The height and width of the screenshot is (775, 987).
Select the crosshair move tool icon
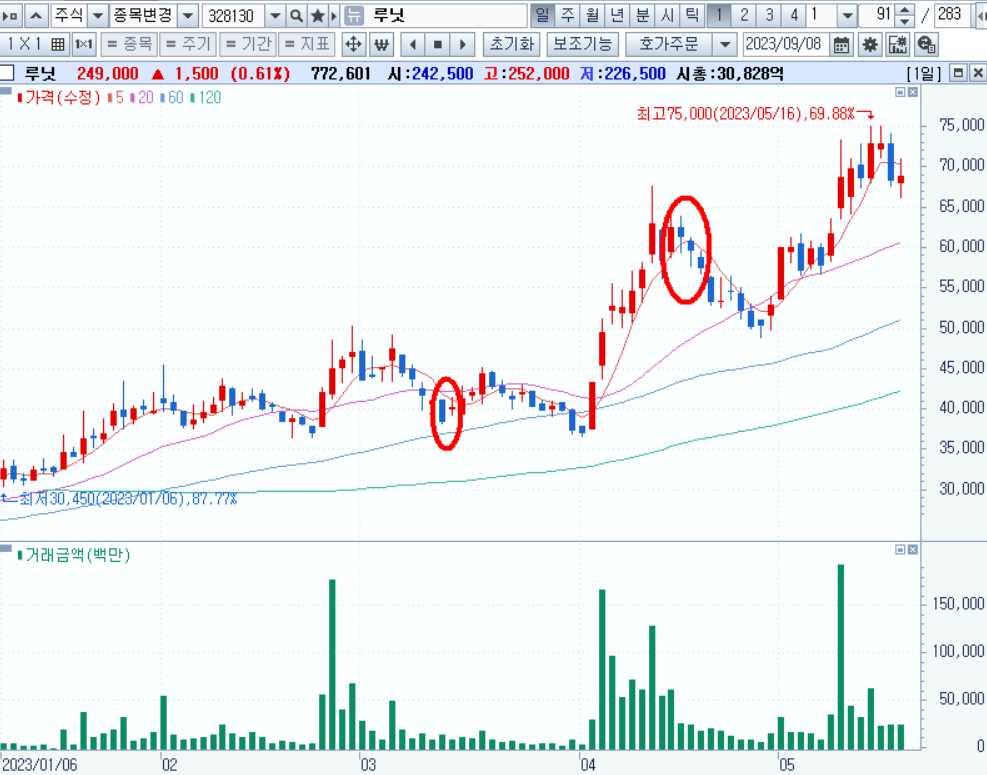pos(354,44)
